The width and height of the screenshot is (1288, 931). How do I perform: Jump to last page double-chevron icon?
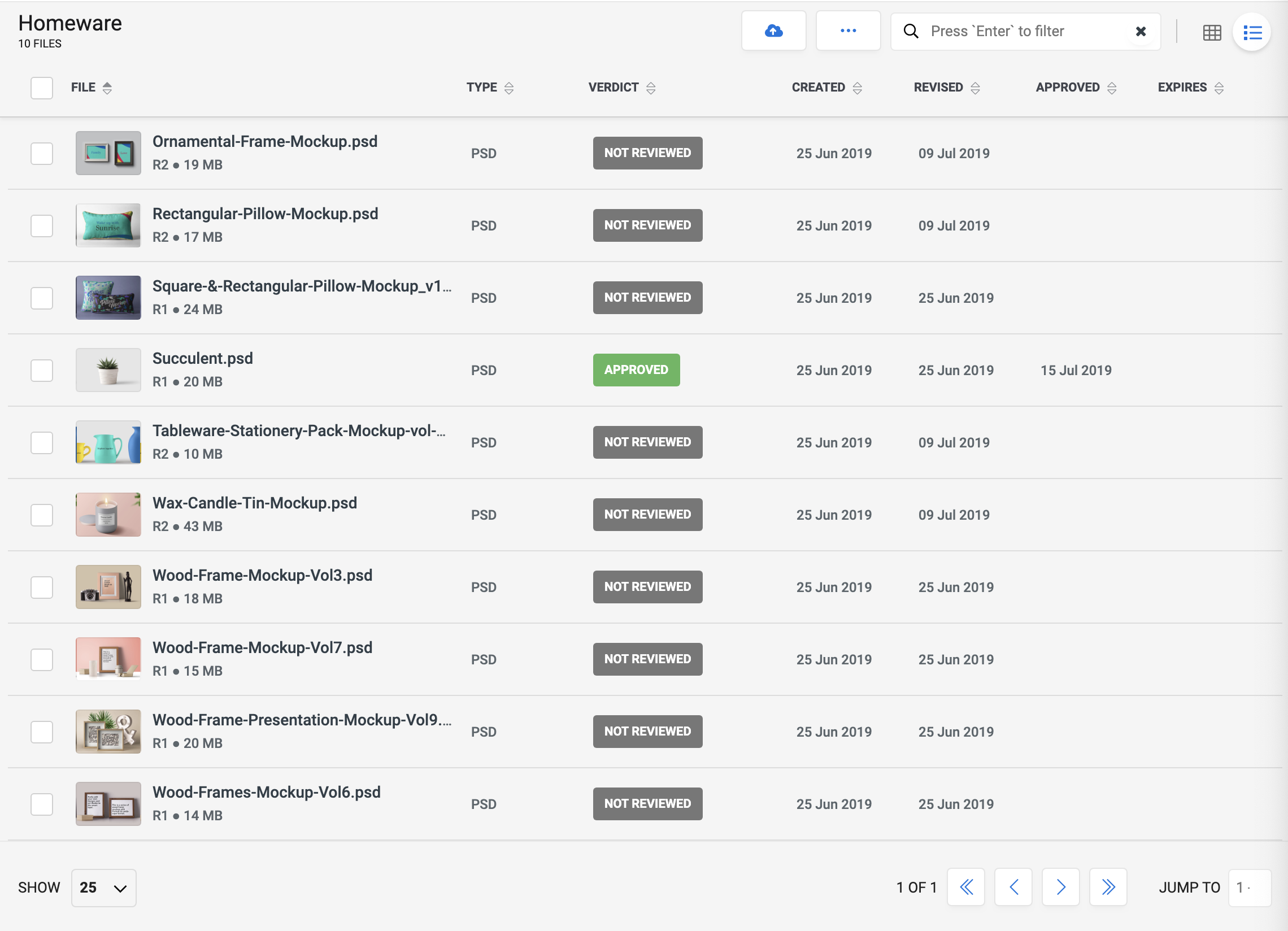click(1107, 887)
